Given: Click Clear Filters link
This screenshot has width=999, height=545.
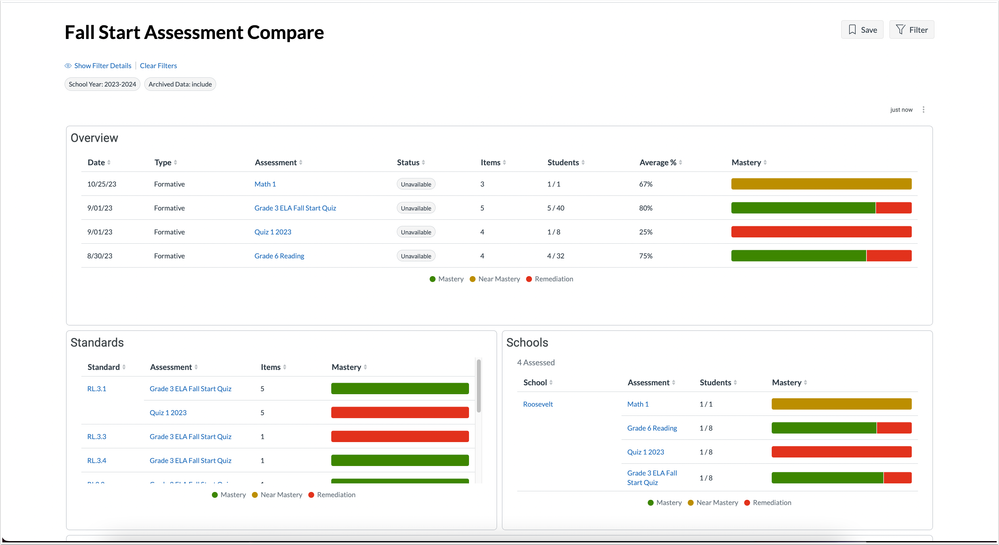Looking at the screenshot, I should point(158,66).
